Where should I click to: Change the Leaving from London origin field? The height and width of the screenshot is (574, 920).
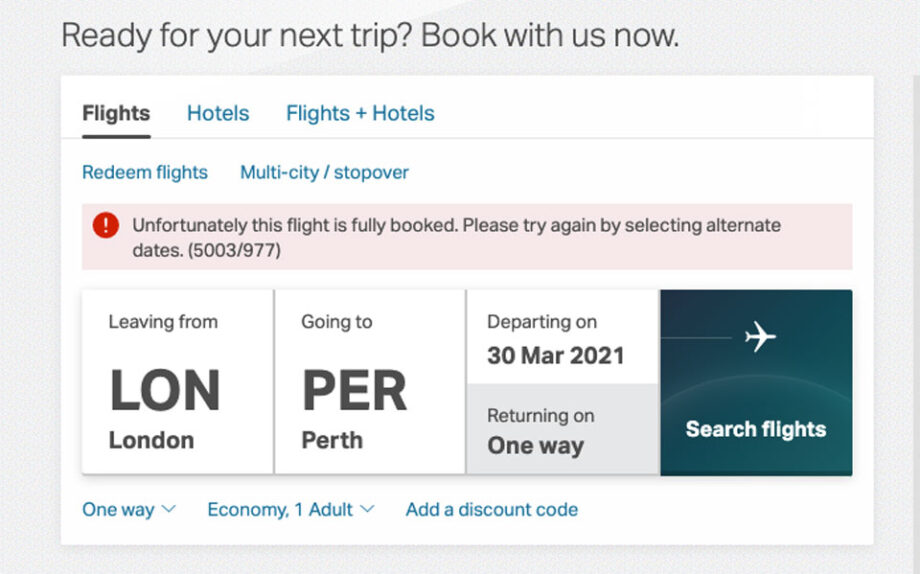[x=177, y=382]
